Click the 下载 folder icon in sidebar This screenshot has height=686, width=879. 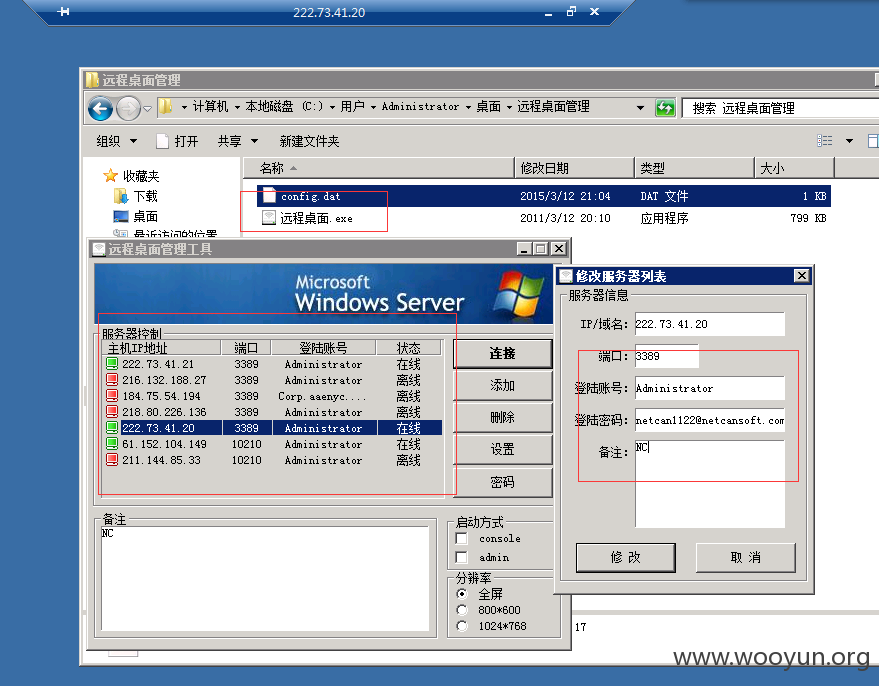click(x=121, y=196)
